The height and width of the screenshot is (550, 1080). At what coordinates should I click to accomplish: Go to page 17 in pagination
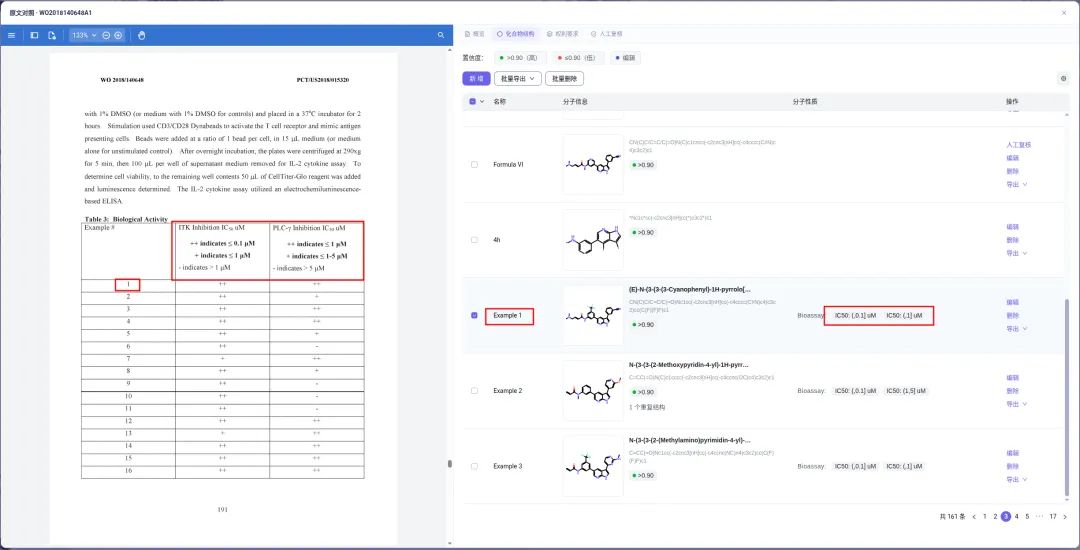1052,516
